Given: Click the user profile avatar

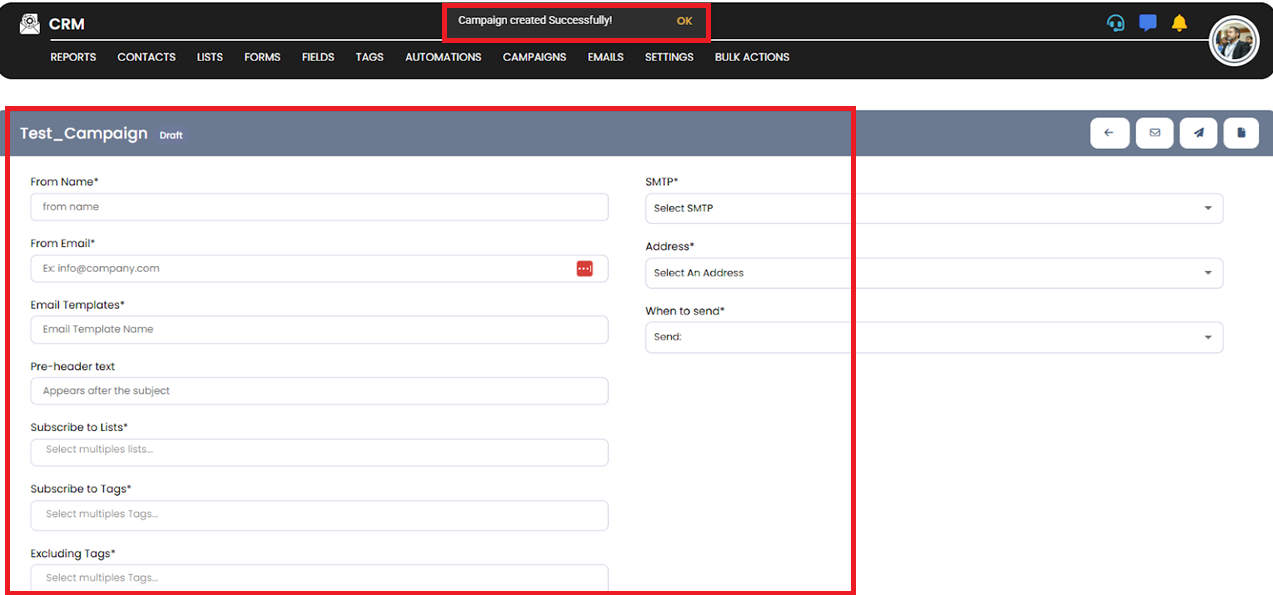Looking at the screenshot, I should [1233, 41].
